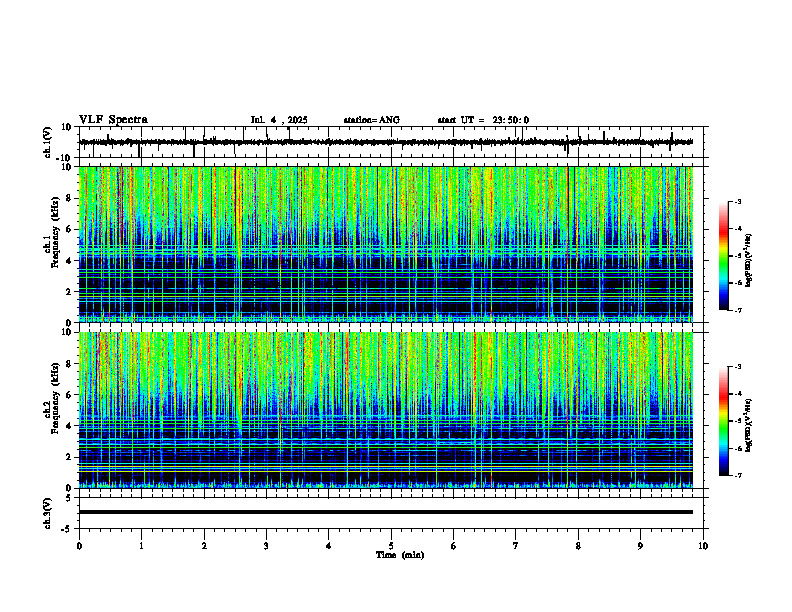Click the -5 tick label on ch.3(V) axis

pyautogui.click(x=68, y=529)
